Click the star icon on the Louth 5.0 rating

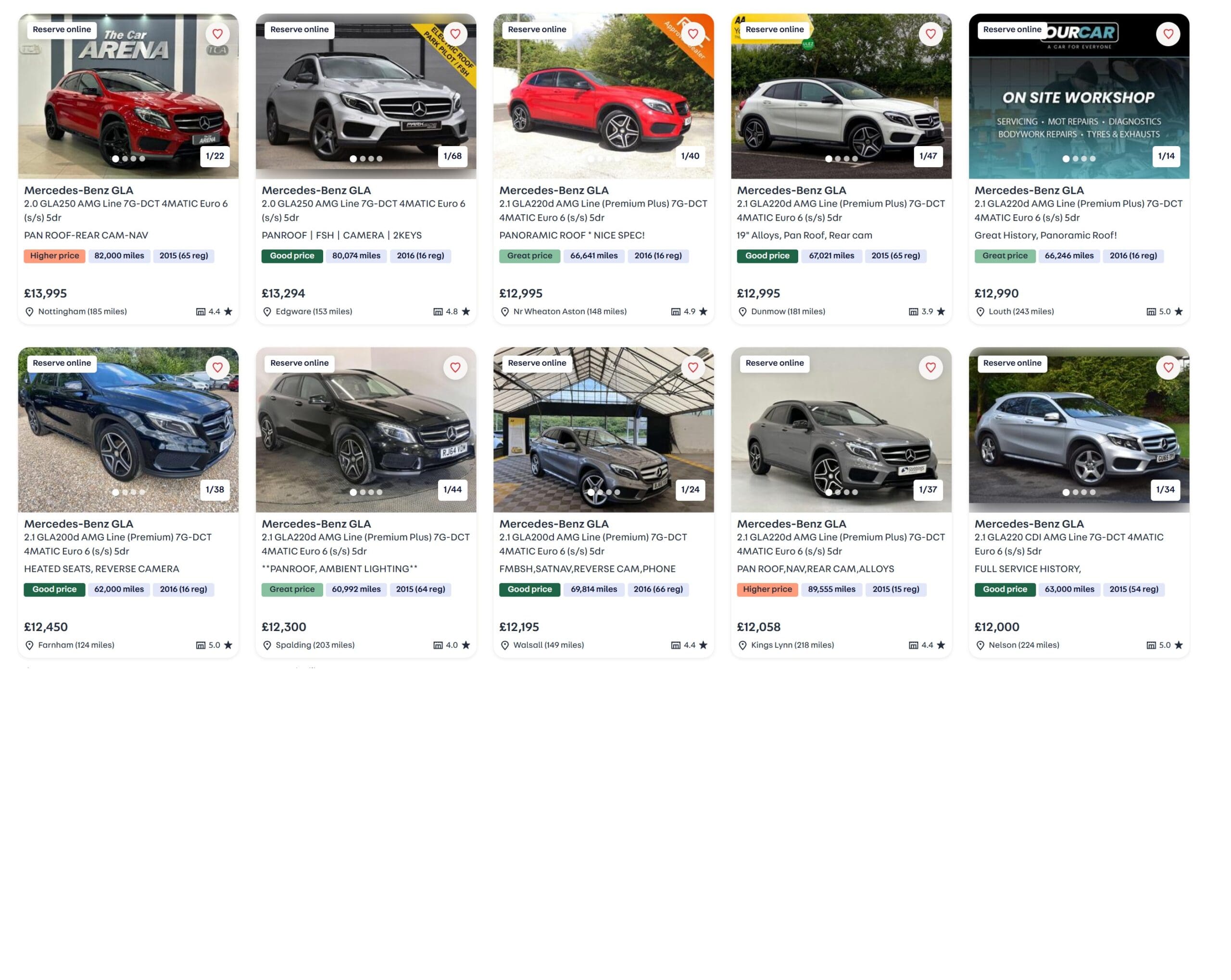point(1179,311)
